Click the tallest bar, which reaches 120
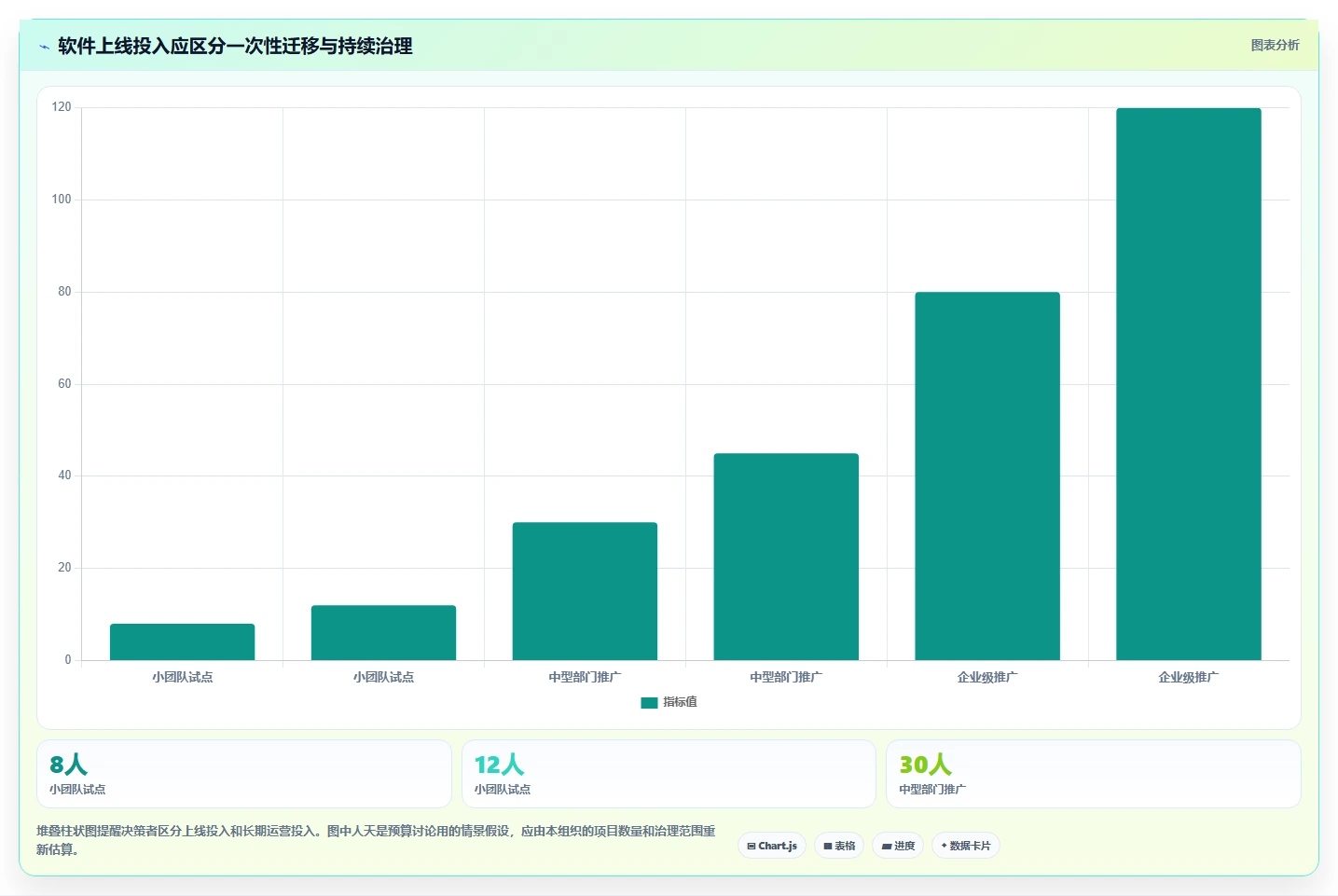 1189,384
